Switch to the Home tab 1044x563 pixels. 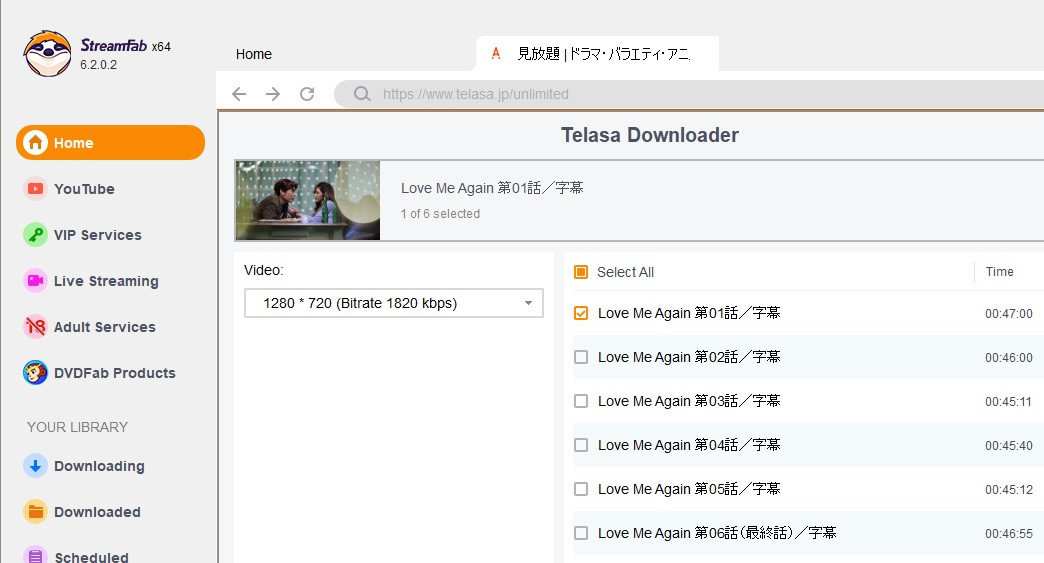(x=254, y=54)
